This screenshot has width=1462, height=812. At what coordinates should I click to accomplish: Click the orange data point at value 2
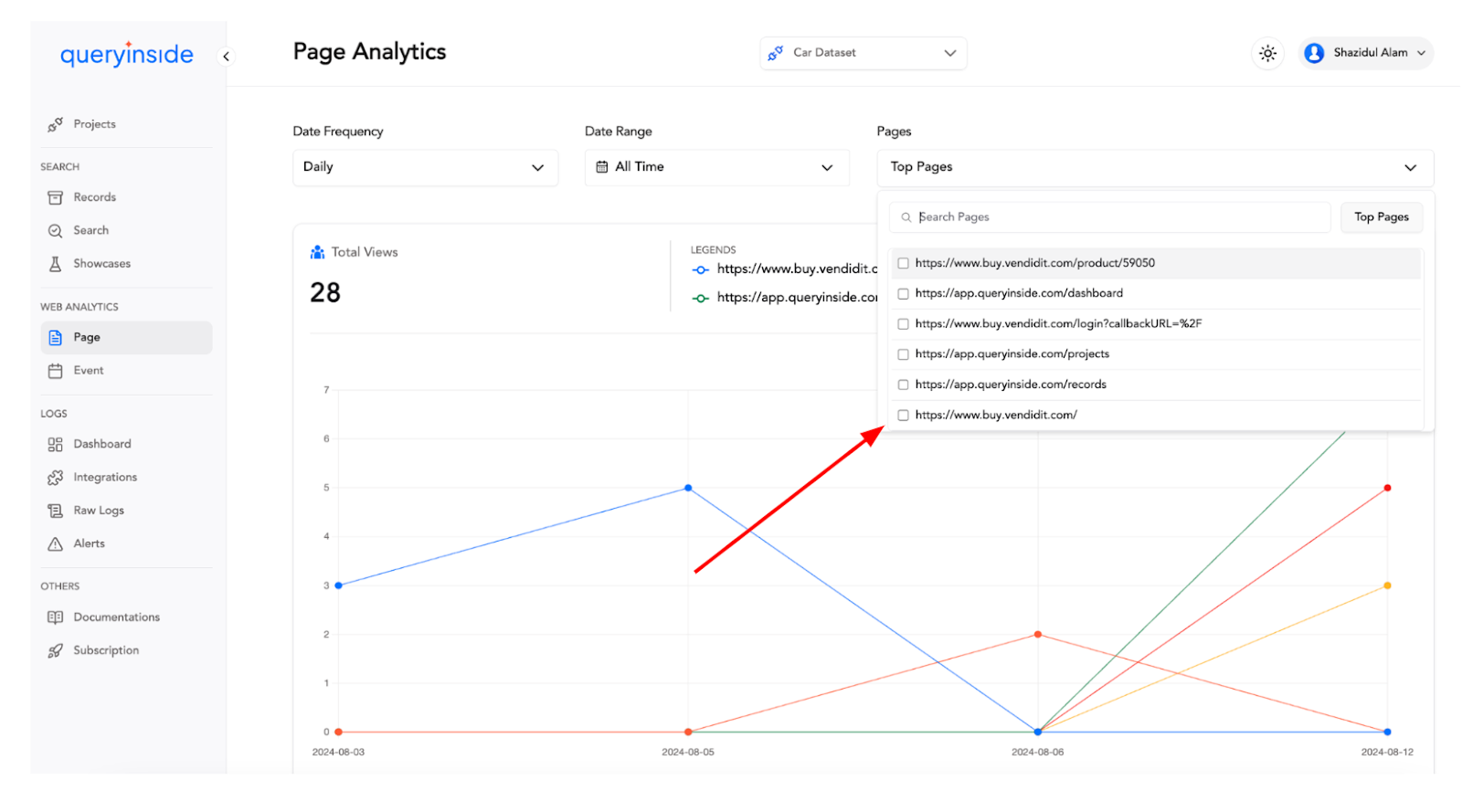click(1038, 635)
